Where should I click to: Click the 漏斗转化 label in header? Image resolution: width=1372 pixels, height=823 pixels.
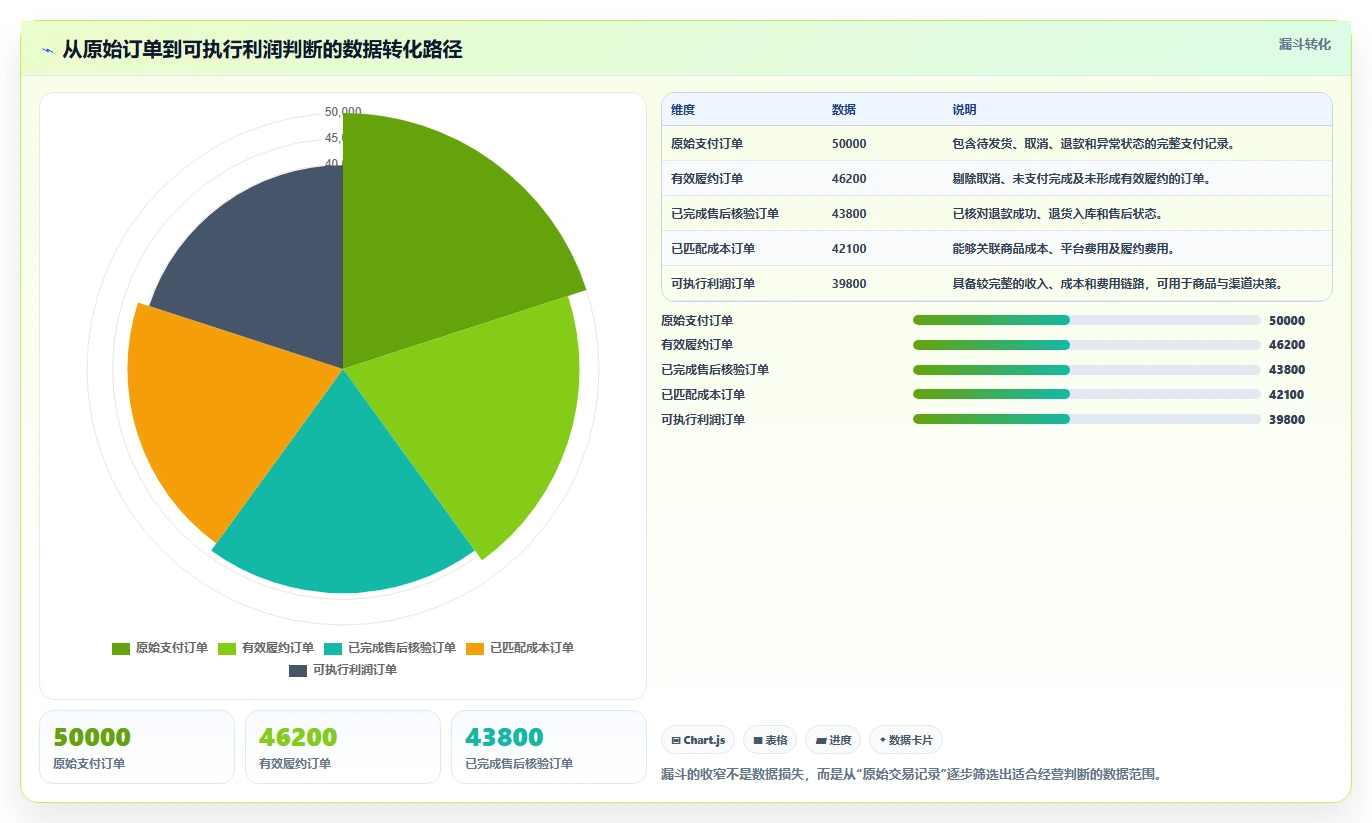pos(1305,44)
